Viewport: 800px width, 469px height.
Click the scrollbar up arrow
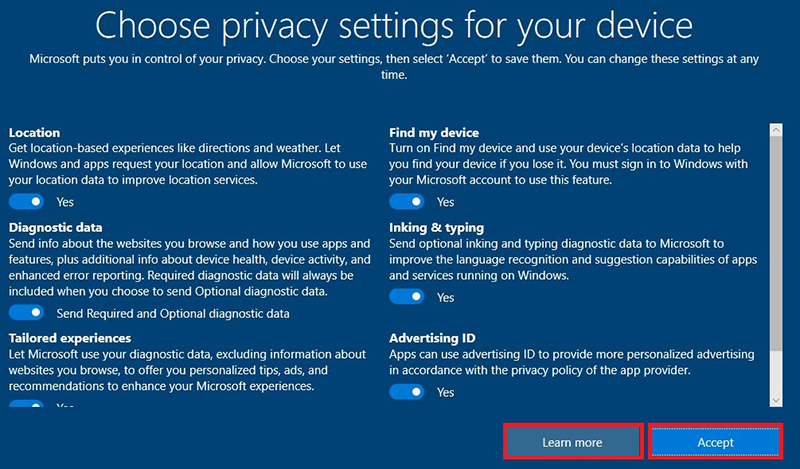click(776, 130)
